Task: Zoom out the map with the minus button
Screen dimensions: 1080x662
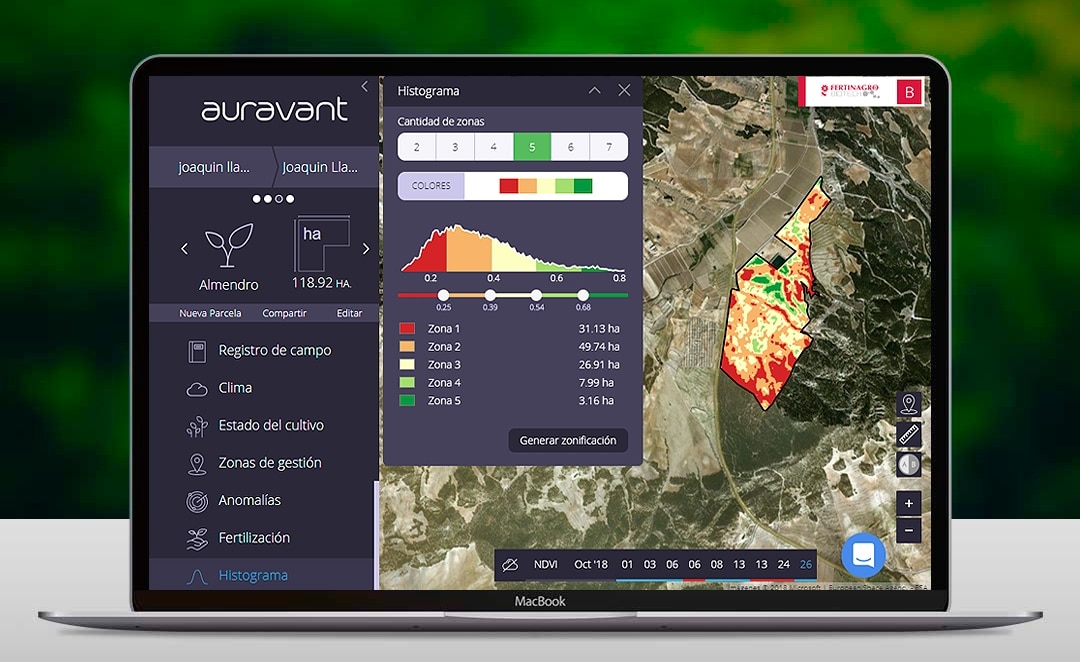Action: pos(908,530)
